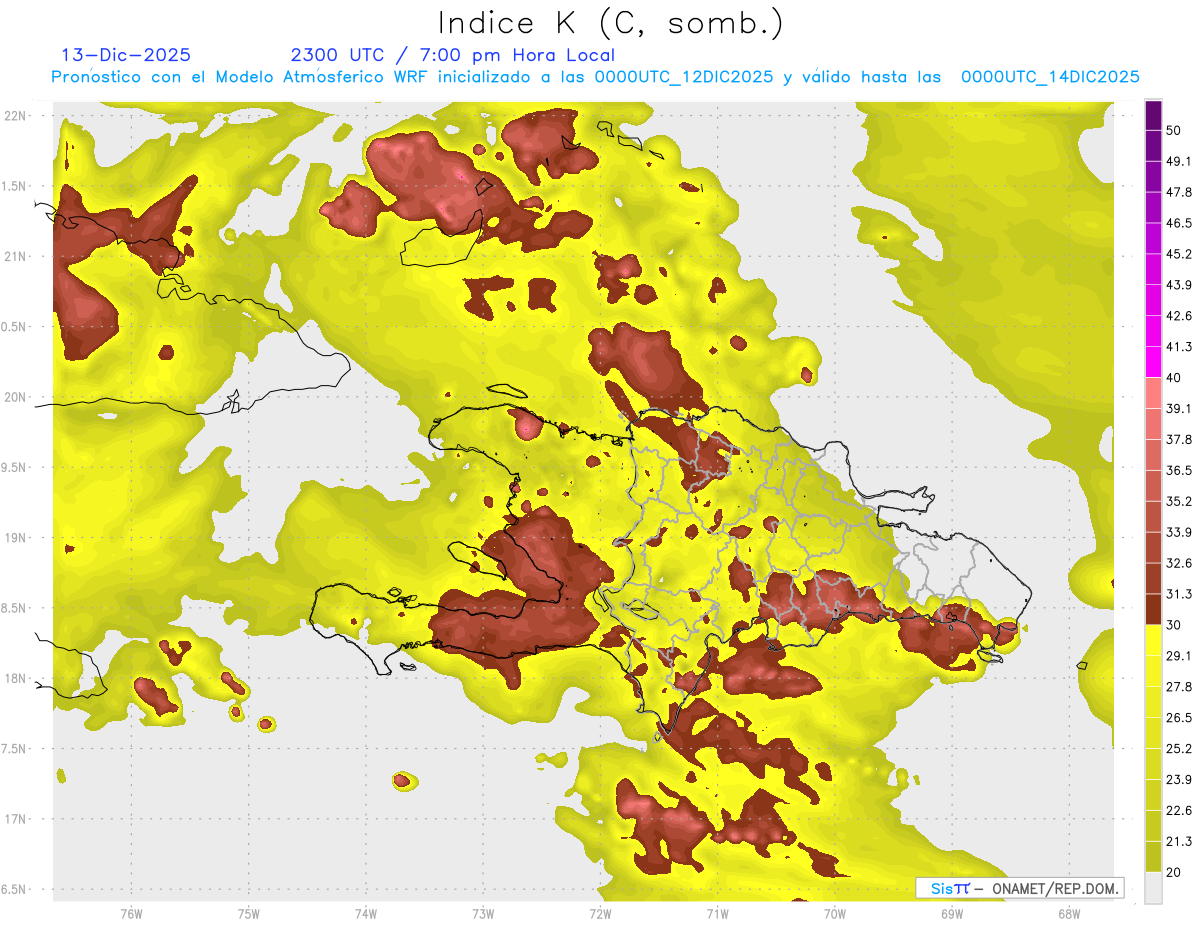Viewport: 1200px width, 927px height.
Task: Click the legend value "31.3"
Action: pyautogui.click(x=1179, y=594)
